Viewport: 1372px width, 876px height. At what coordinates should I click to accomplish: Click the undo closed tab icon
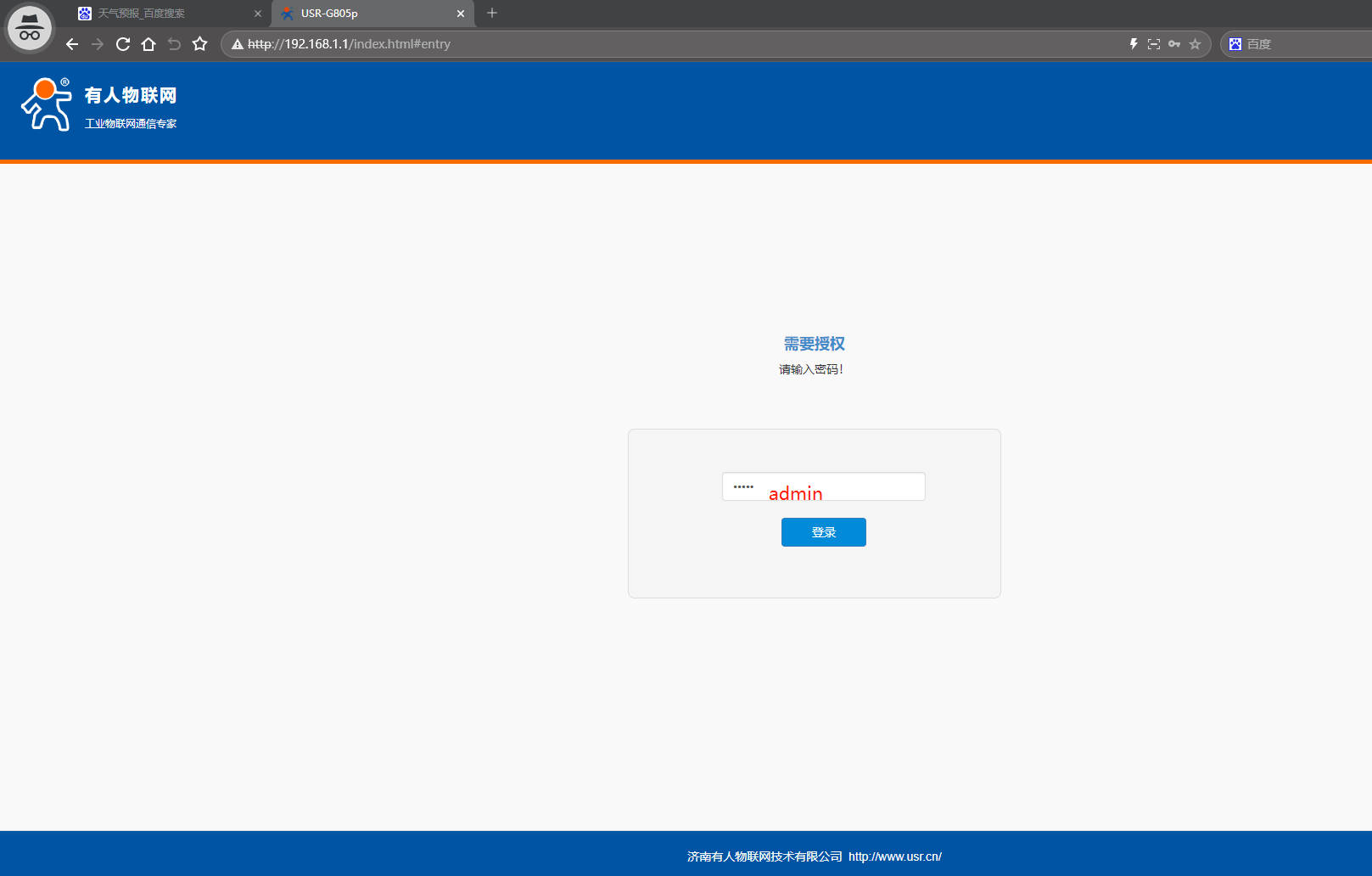point(174,44)
